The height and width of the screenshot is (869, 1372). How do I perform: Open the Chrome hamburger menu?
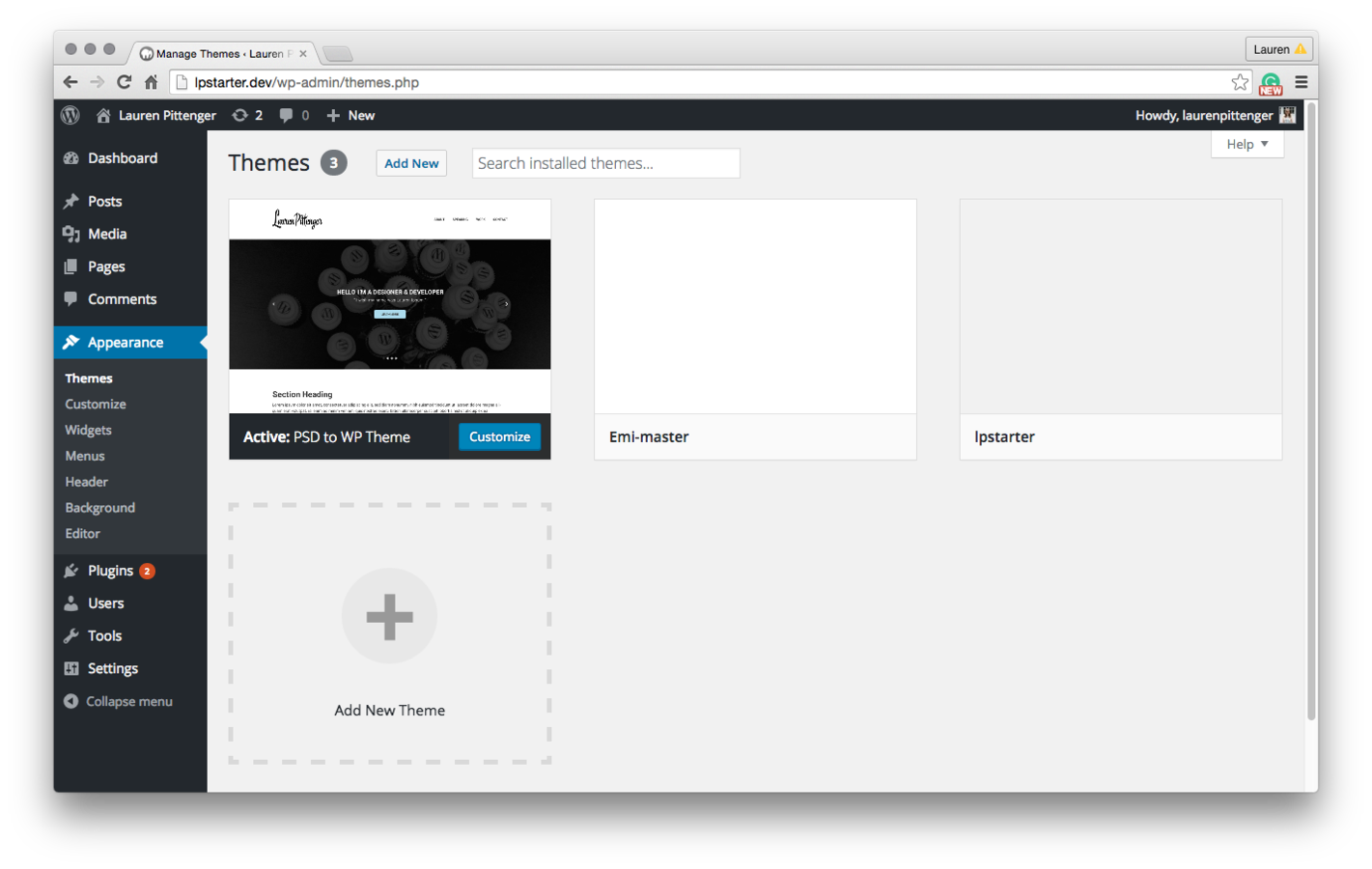coord(1302,82)
